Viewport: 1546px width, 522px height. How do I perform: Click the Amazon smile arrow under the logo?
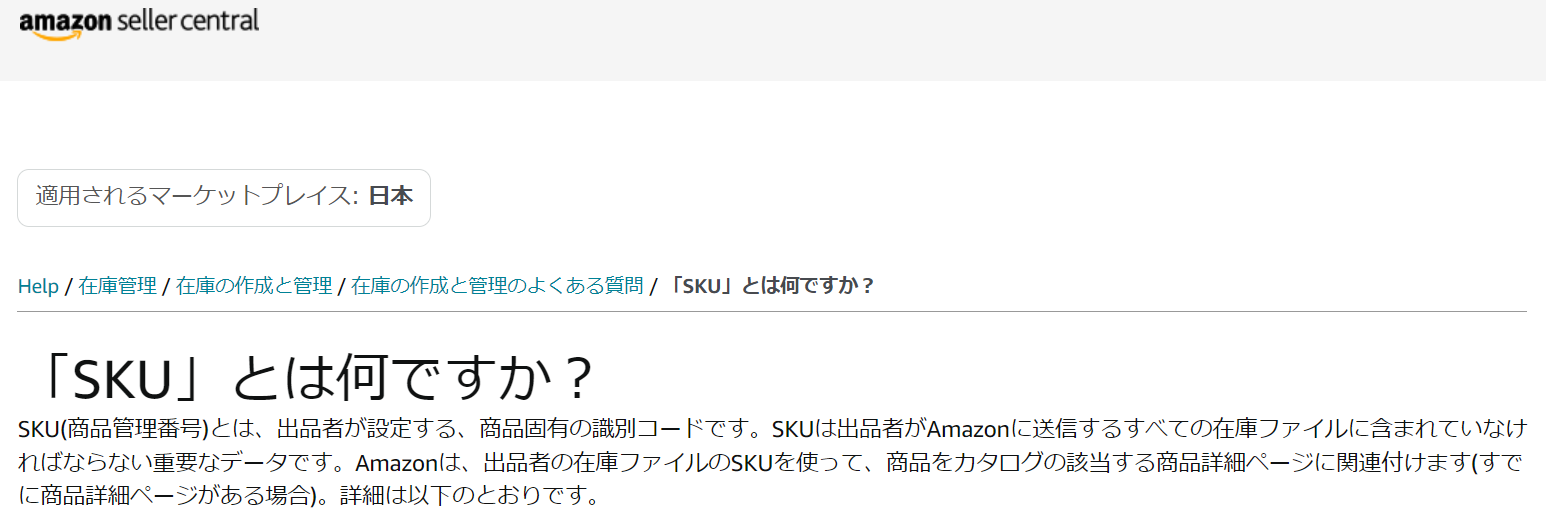coord(57,35)
